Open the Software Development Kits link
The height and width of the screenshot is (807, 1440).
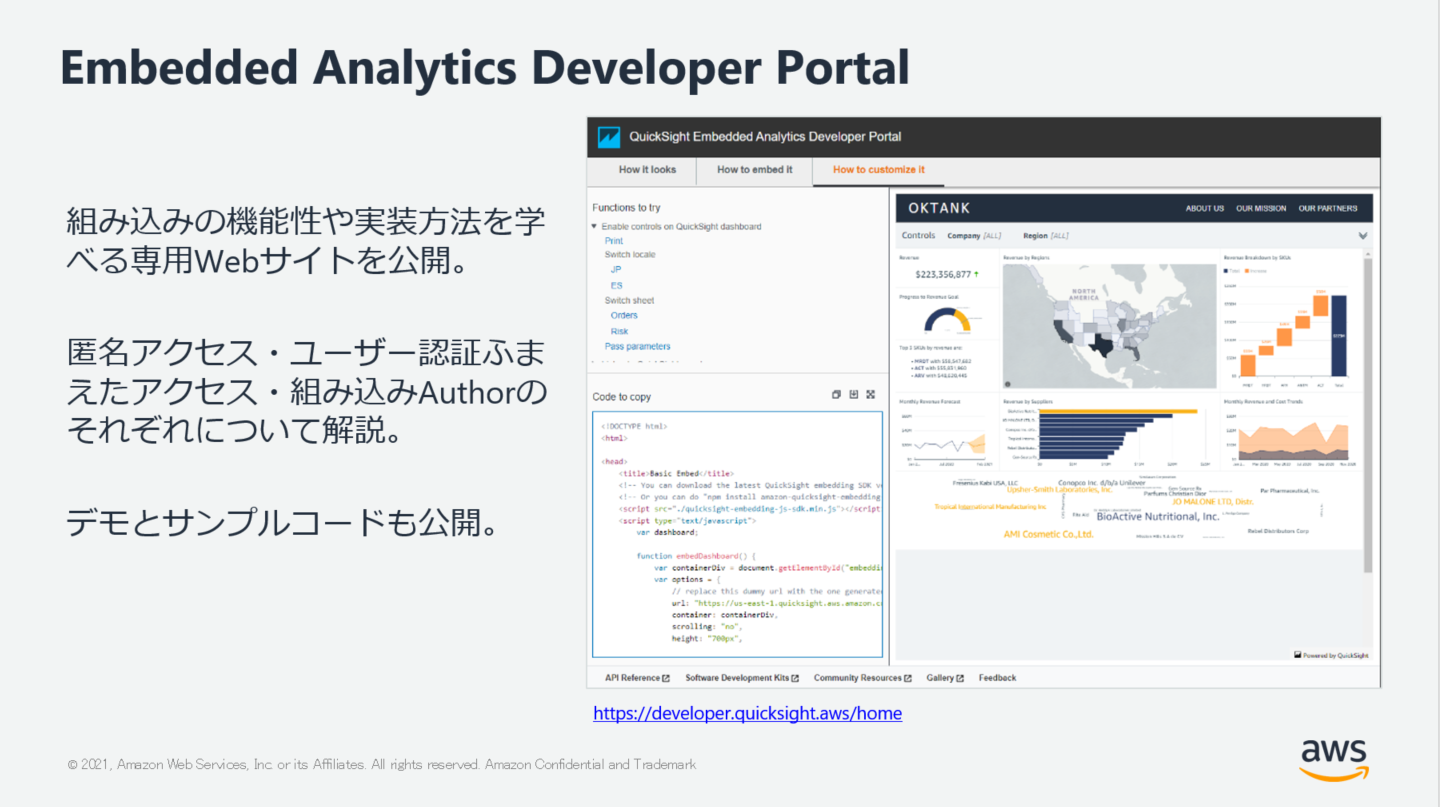pyautogui.click(x=741, y=678)
